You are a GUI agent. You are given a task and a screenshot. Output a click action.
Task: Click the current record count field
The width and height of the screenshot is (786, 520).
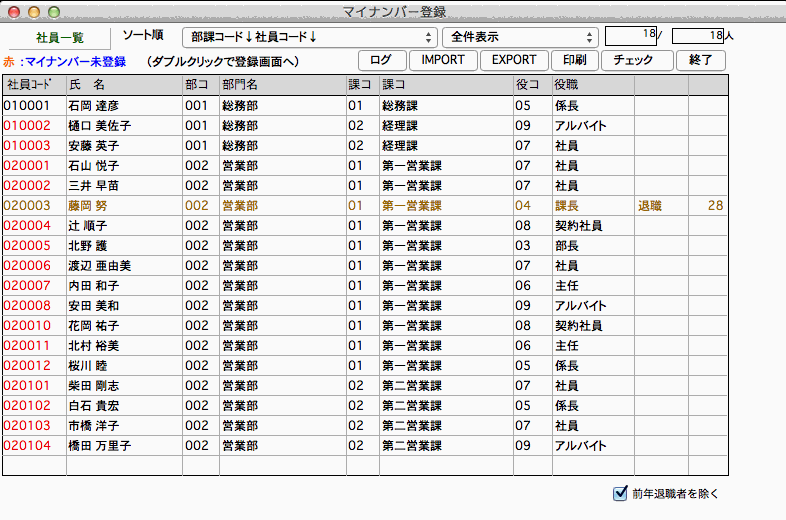pos(631,36)
